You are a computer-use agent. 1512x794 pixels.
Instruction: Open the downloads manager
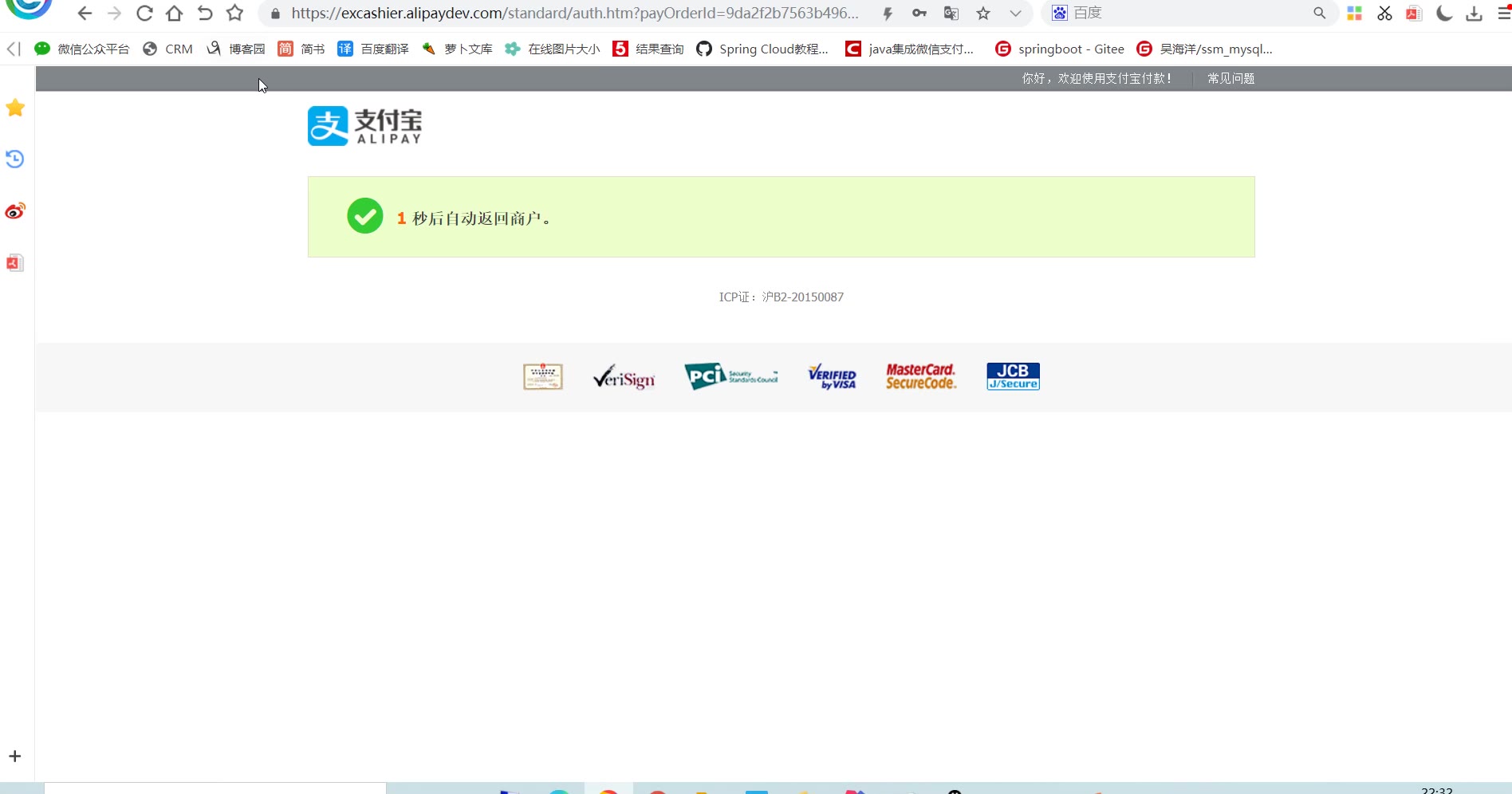tap(1475, 14)
